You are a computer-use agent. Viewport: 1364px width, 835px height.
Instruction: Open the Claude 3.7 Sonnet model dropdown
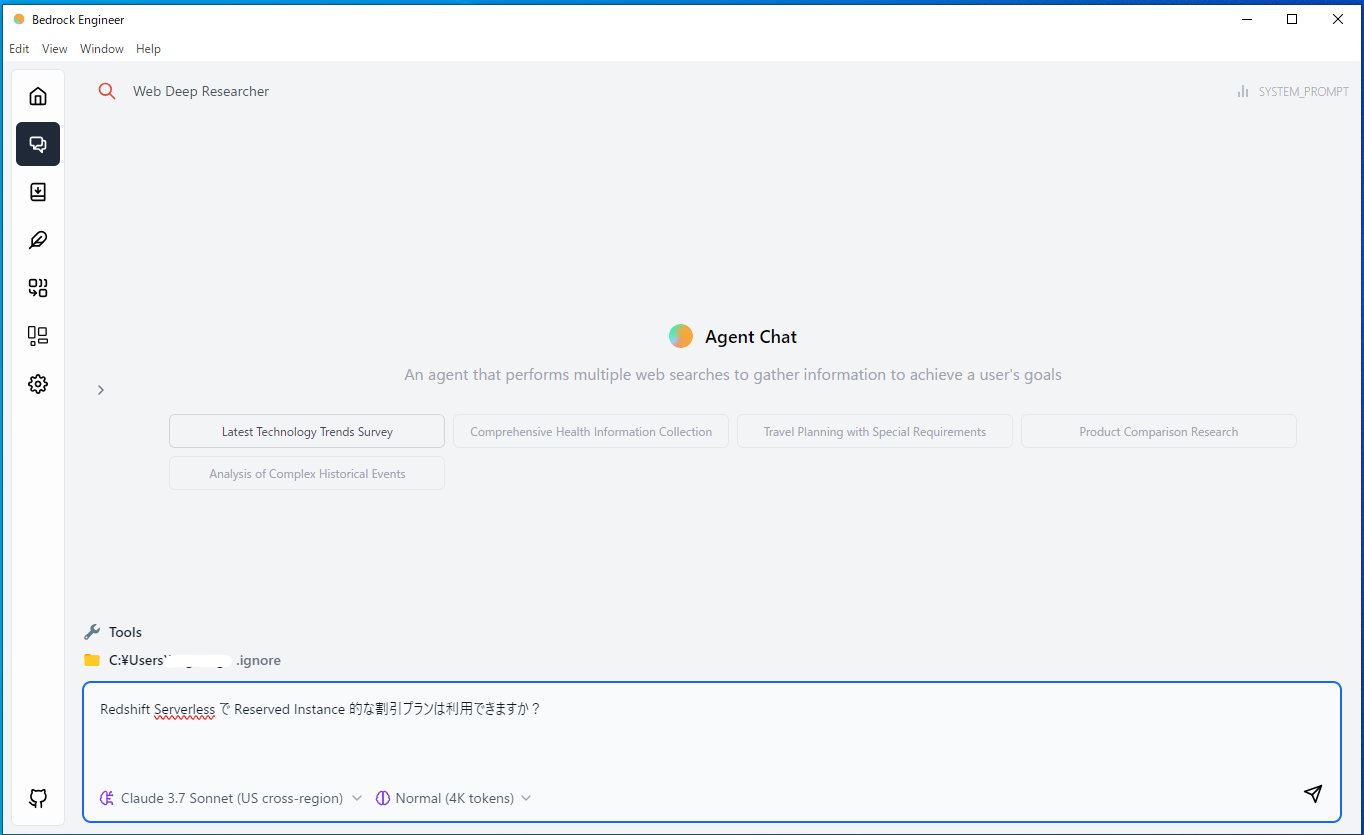[x=231, y=798]
